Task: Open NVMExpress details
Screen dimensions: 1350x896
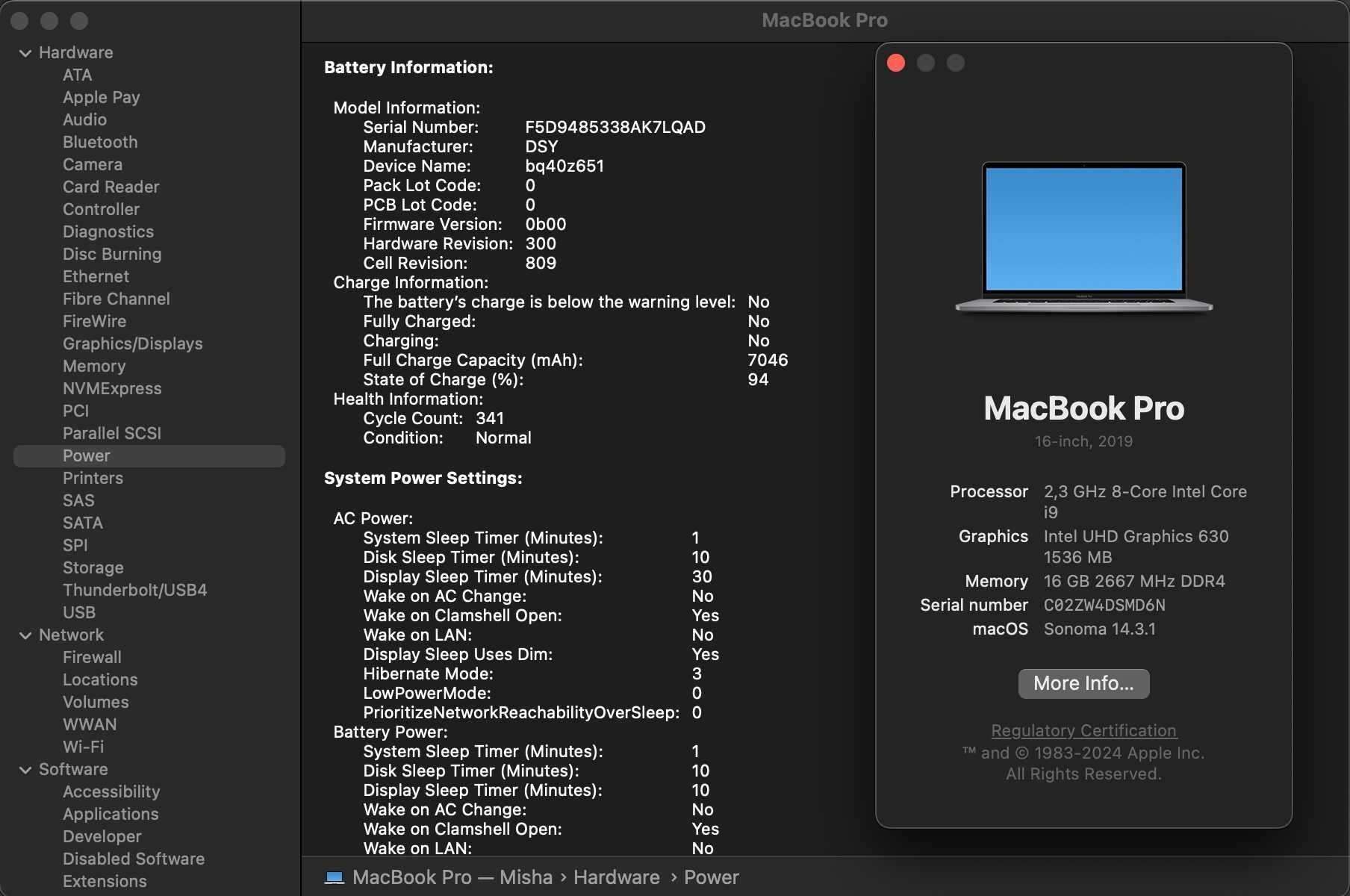Action: (112, 388)
